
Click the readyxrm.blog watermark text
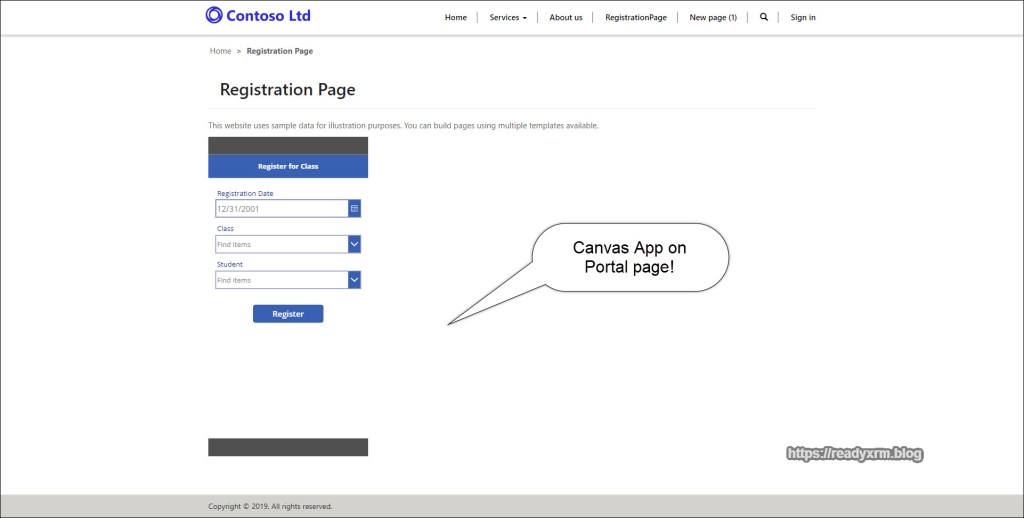click(x=855, y=453)
